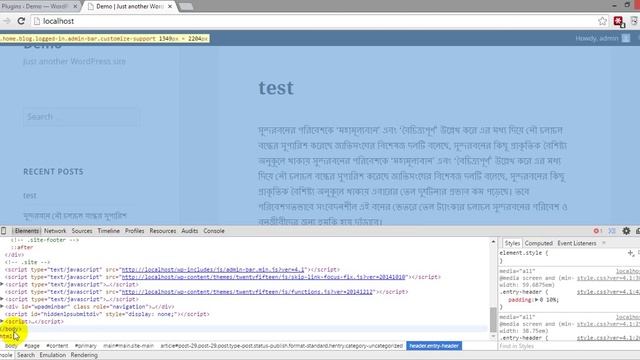
Task: Expand the second collapsed text/javascript script node
Action: click(2, 299)
